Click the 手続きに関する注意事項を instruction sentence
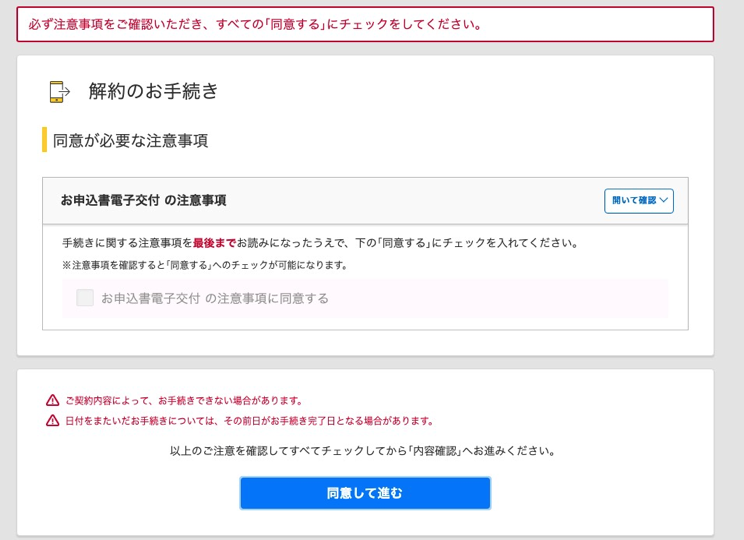Viewport: 744px width, 540px height. pyautogui.click(x=320, y=243)
